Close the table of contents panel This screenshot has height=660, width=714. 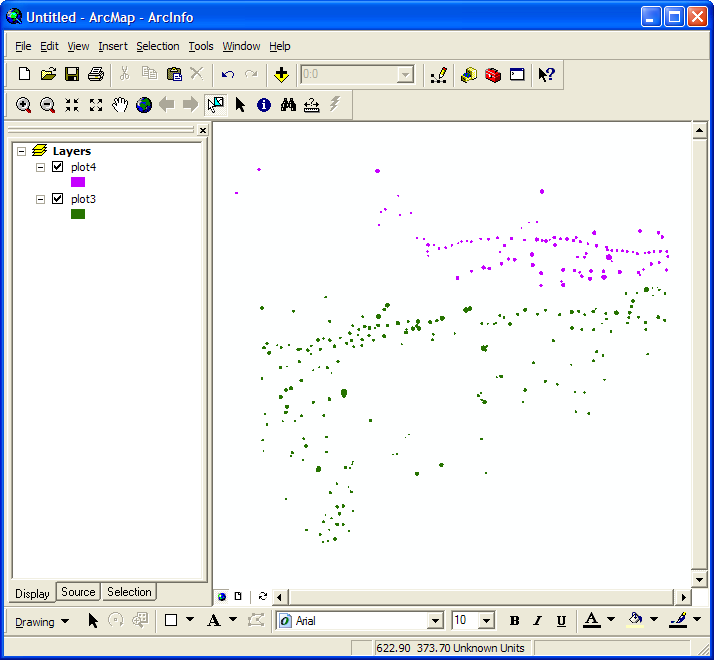(203, 130)
